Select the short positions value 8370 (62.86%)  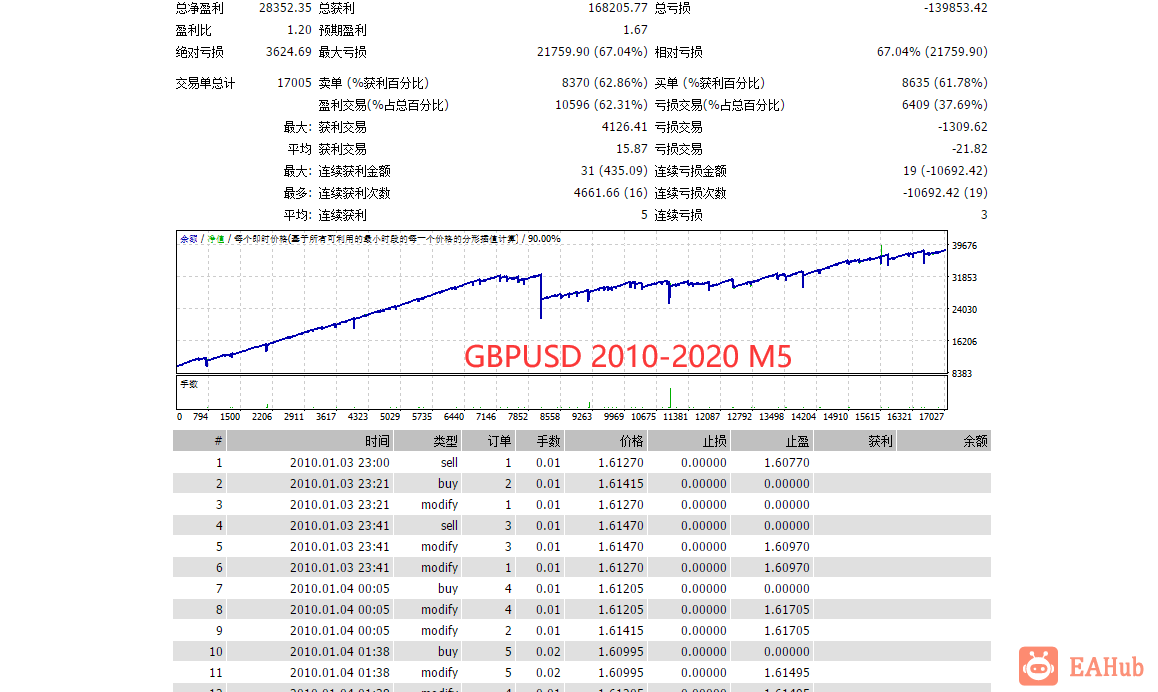coord(605,83)
